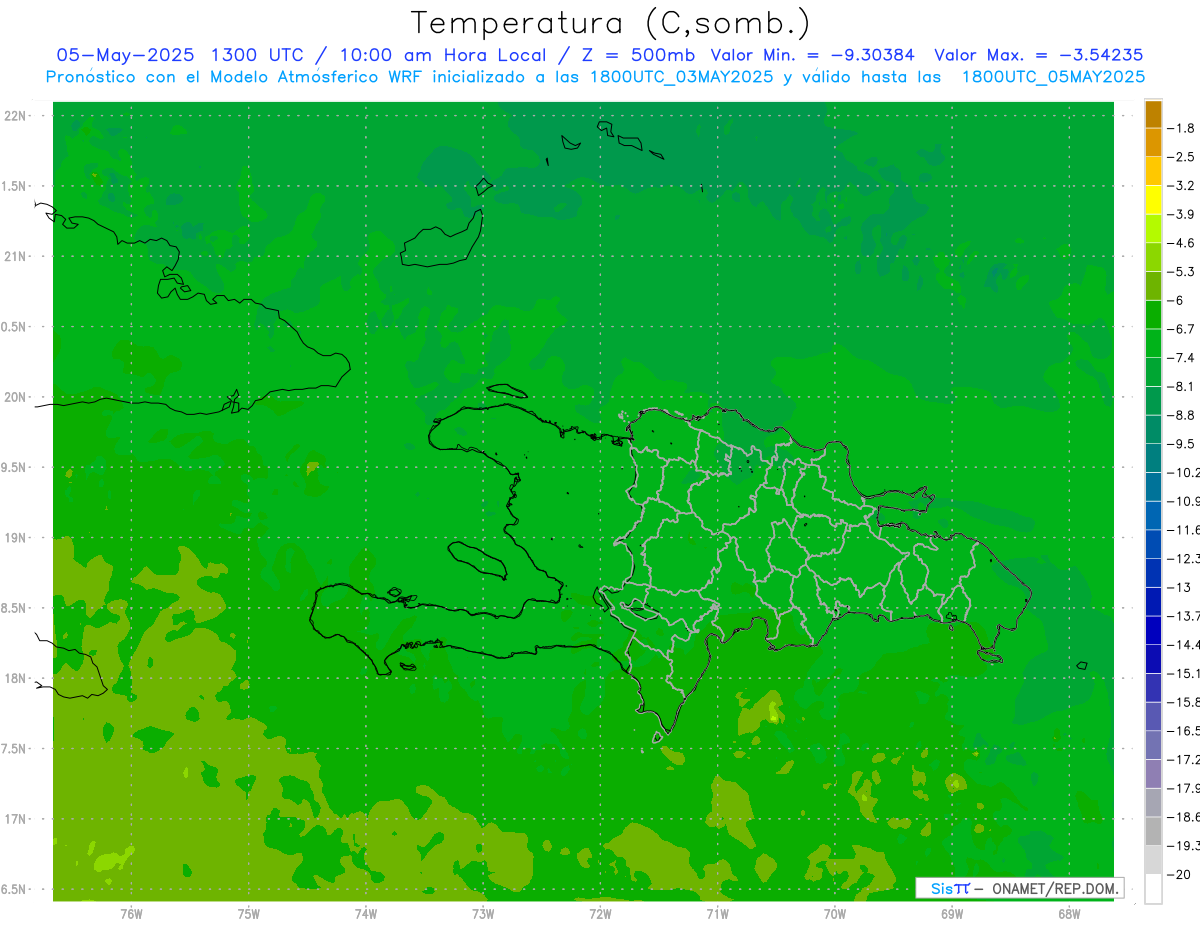Click the "-13" colorbar value
The height and width of the screenshot is (927, 1200).
click(1180, 587)
